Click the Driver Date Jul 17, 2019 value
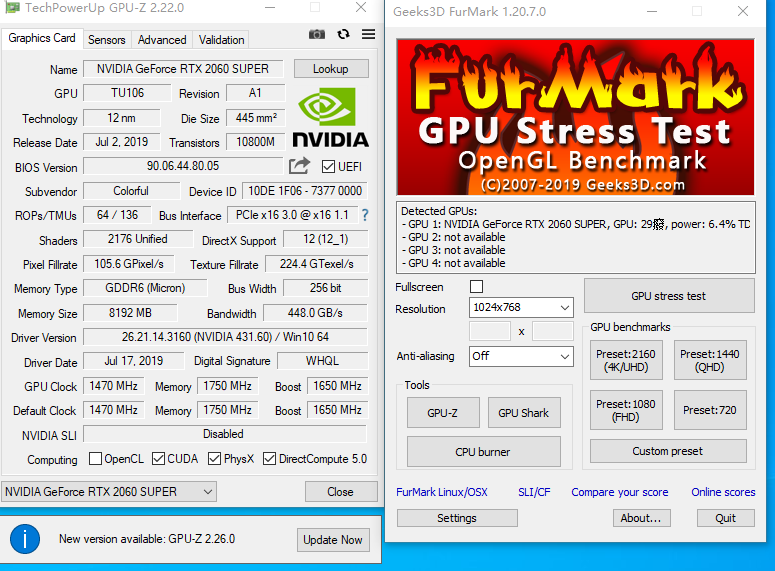 (x=134, y=361)
